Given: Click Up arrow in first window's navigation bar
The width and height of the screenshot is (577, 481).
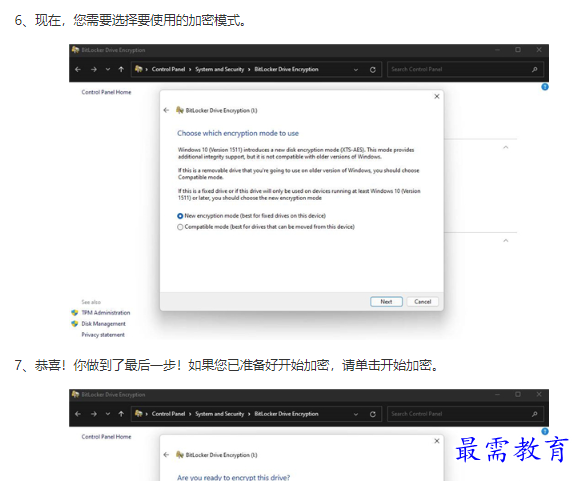Looking at the screenshot, I should click(121, 69).
